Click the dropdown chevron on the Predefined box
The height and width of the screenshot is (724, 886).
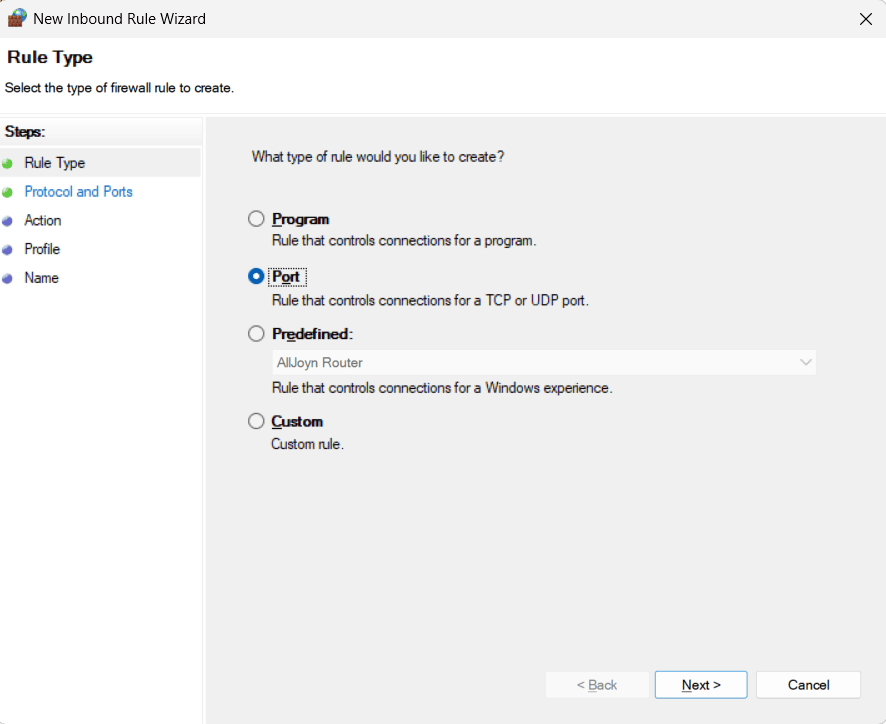point(806,362)
